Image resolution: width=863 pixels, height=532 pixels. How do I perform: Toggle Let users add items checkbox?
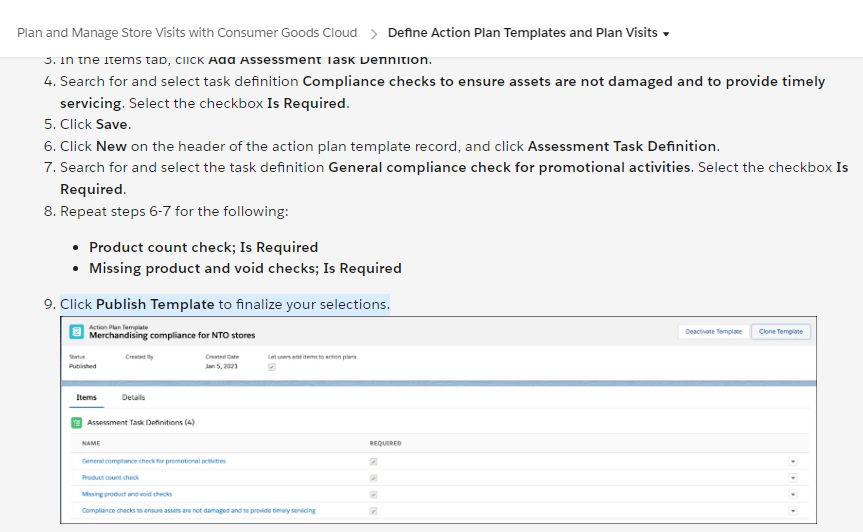271,367
